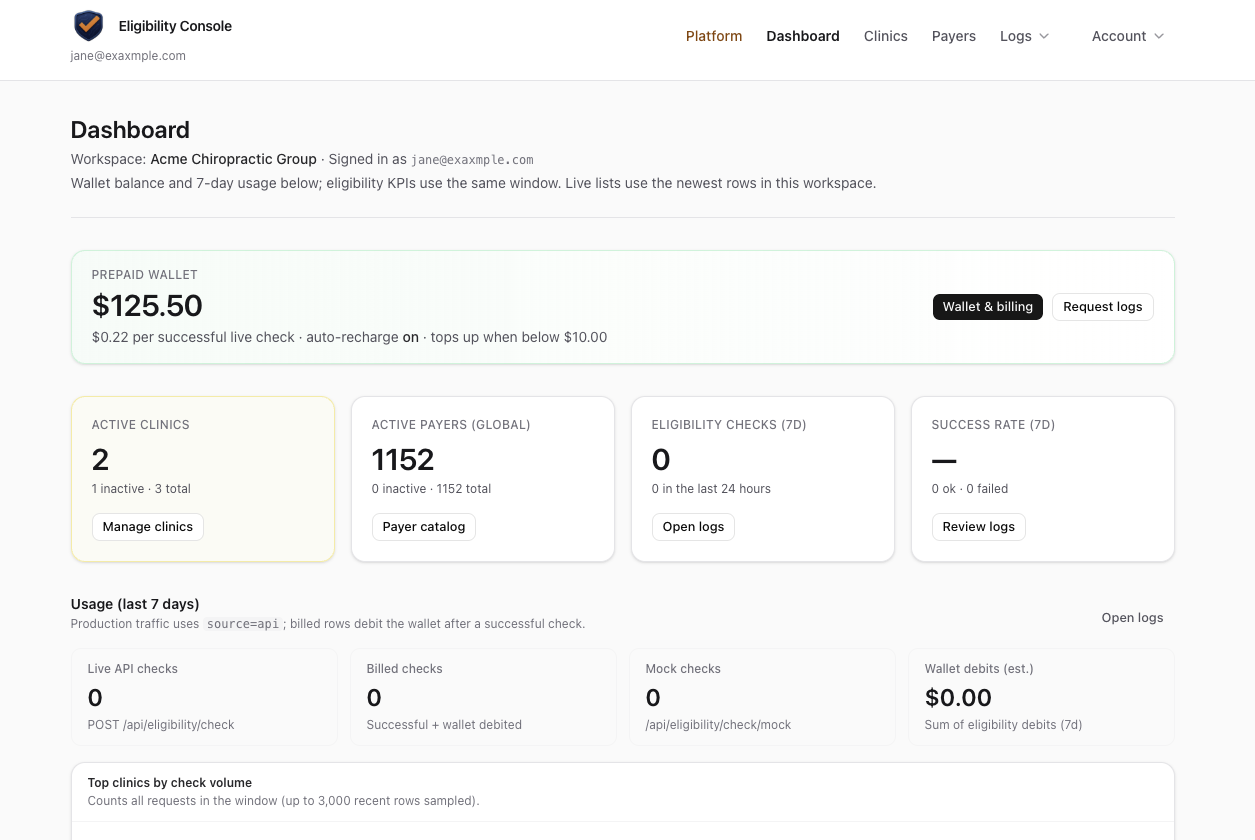Click the '0 ok · 0 failed' text
This screenshot has height=840, width=1255.
970,489
